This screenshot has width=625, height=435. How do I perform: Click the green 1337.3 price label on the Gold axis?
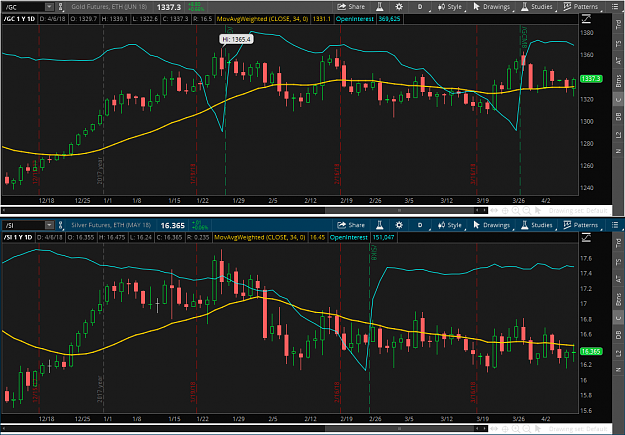tap(591, 79)
